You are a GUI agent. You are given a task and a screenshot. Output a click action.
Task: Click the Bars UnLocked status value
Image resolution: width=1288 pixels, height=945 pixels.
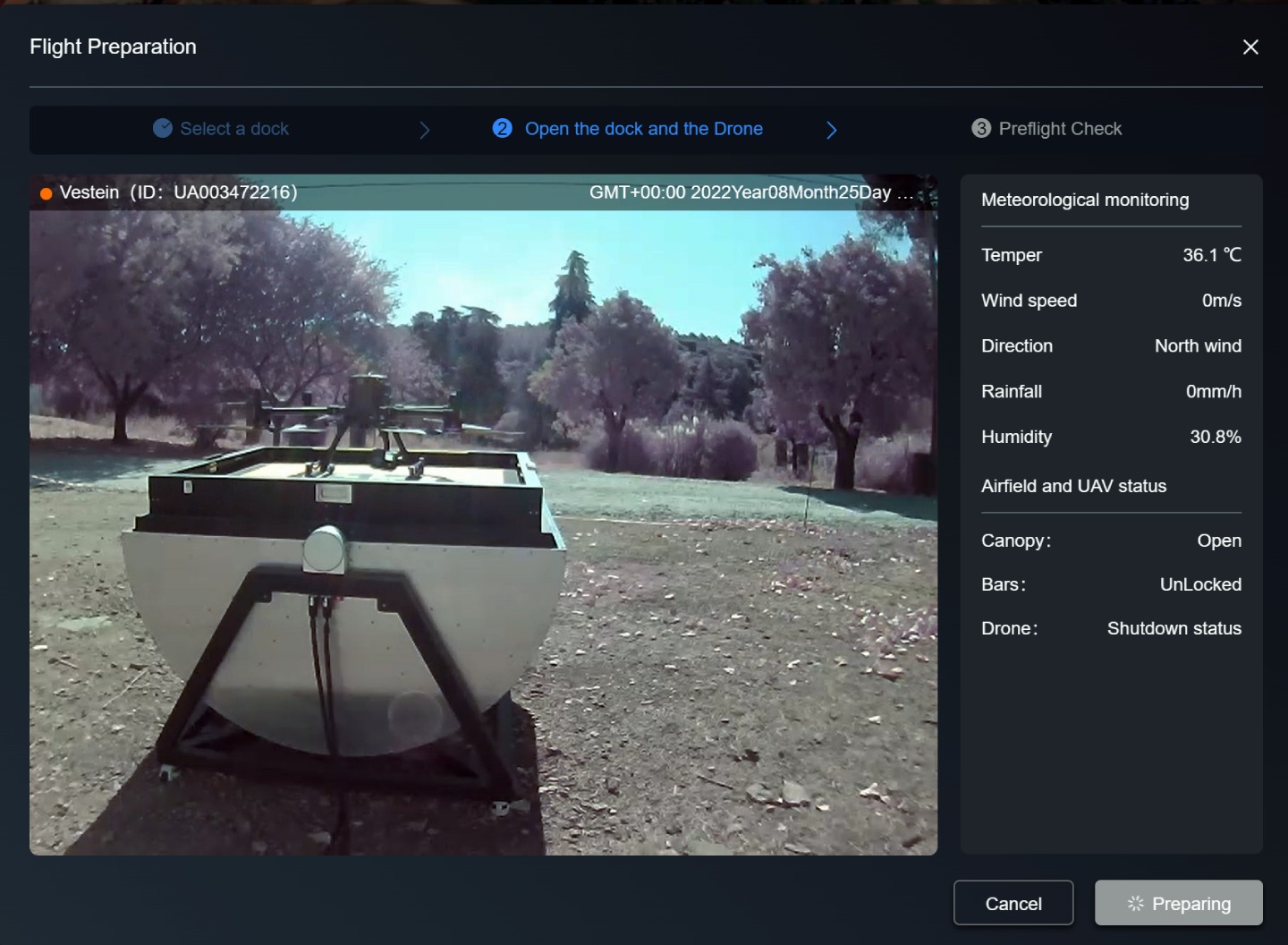click(x=1200, y=584)
